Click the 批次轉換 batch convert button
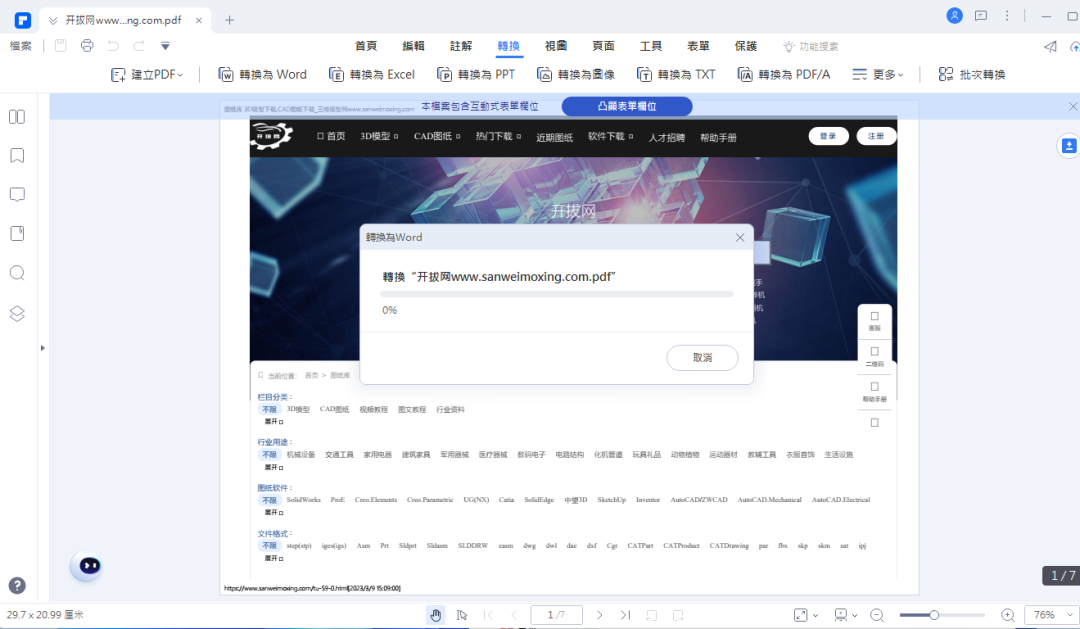1080x629 pixels. click(972, 74)
